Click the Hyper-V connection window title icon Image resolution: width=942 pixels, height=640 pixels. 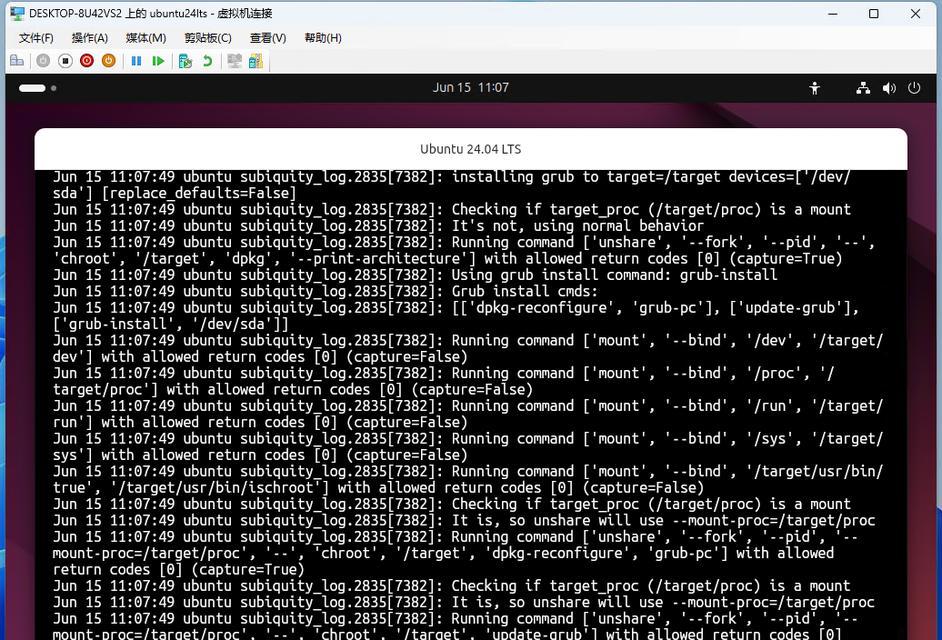click(x=17, y=13)
